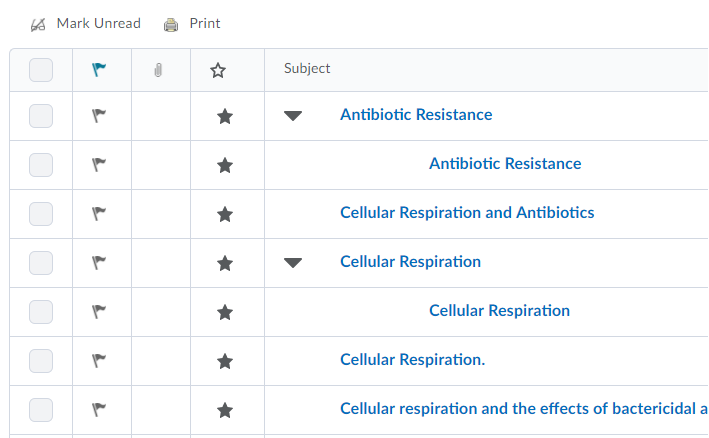Check the box for Cellular Respiration and Antibiotics
The height and width of the screenshot is (438, 709).
point(41,213)
